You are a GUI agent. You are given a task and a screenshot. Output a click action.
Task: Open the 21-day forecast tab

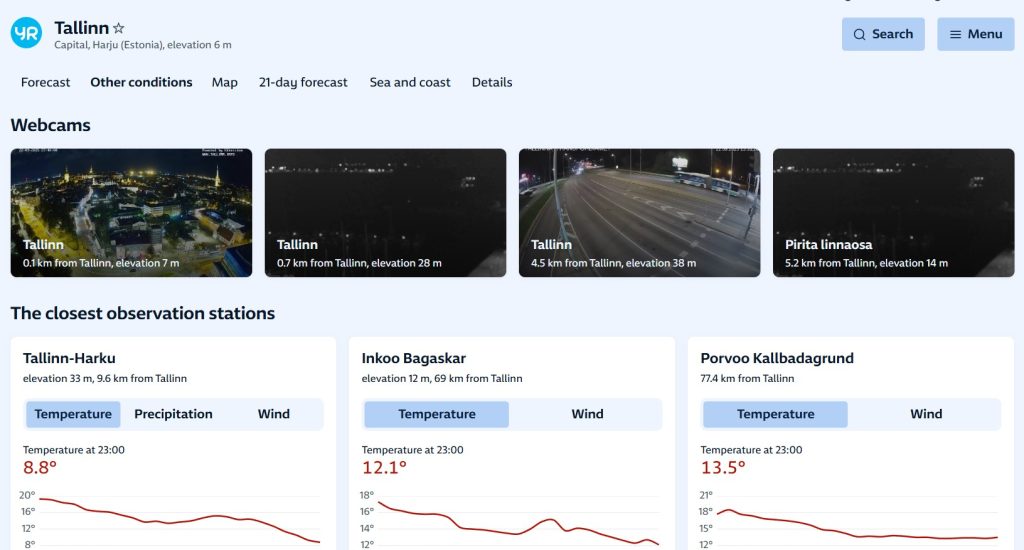click(x=303, y=82)
